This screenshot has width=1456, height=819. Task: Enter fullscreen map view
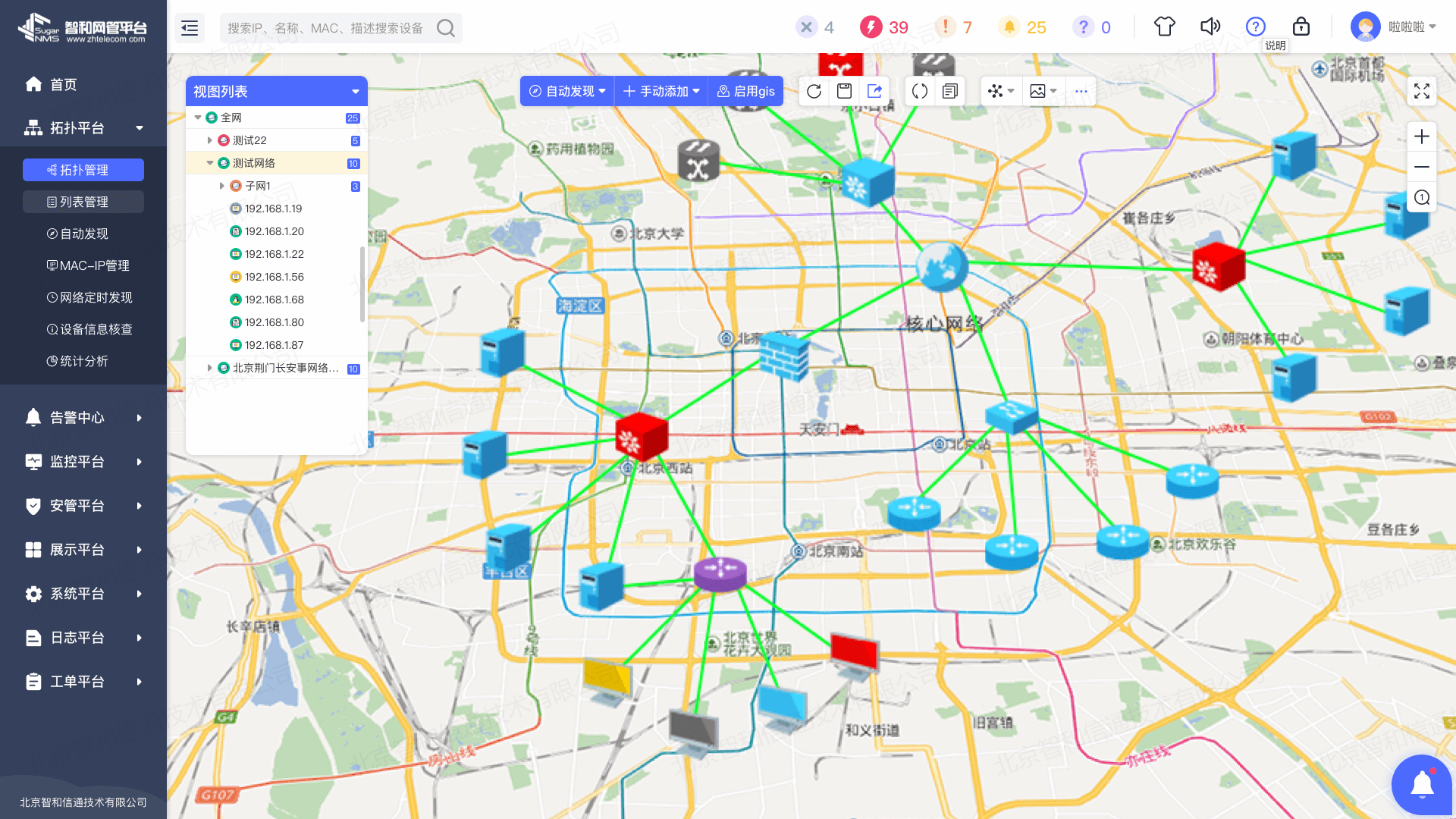(x=1422, y=91)
